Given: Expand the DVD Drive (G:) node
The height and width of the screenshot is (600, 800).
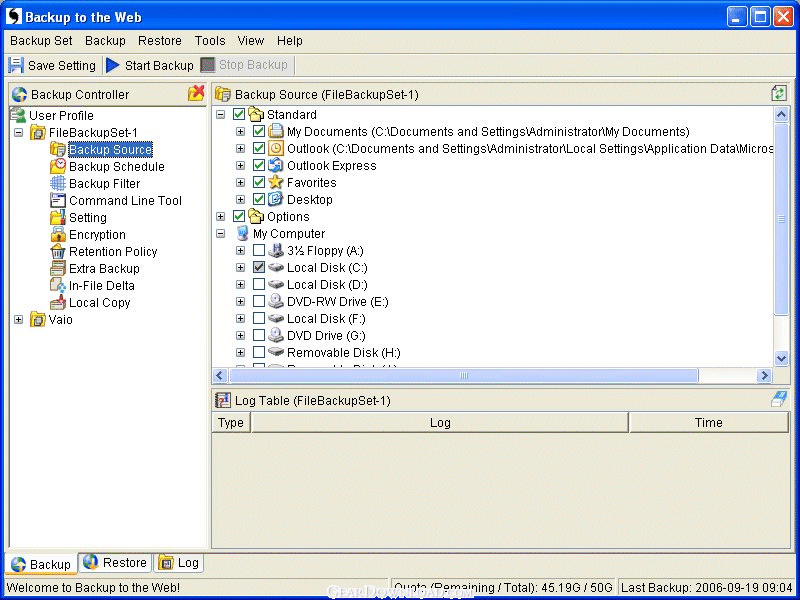Looking at the screenshot, I should click(x=240, y=336).
